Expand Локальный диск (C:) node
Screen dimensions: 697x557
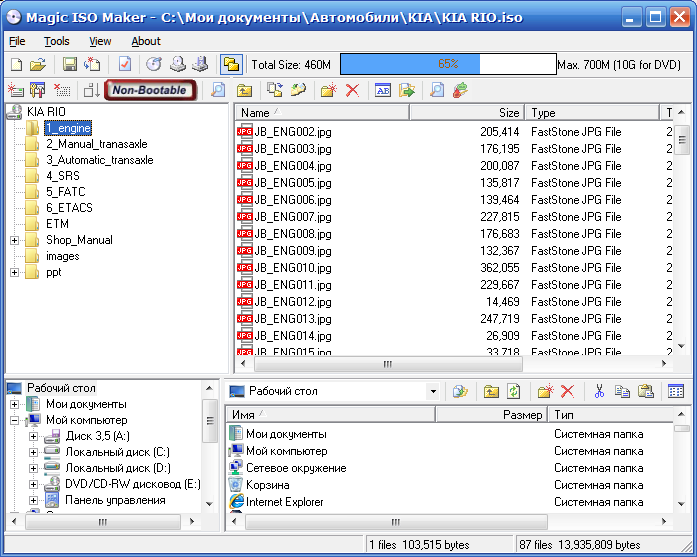tap(33, 453)
